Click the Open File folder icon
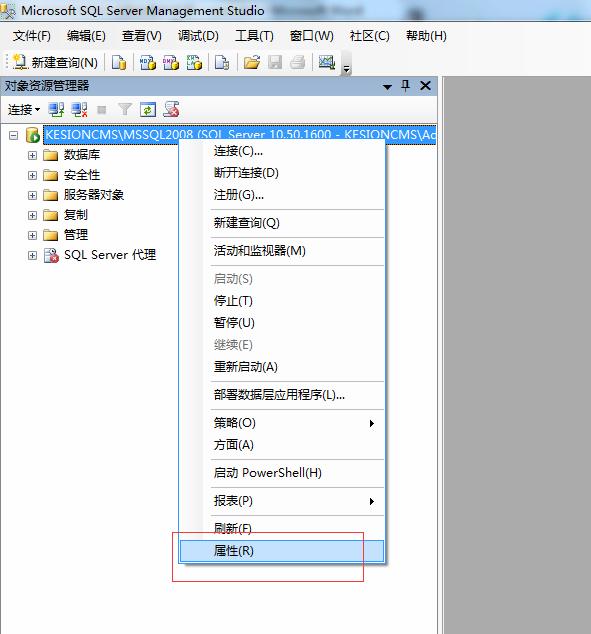Screen dimensions: 591x634 251,62
